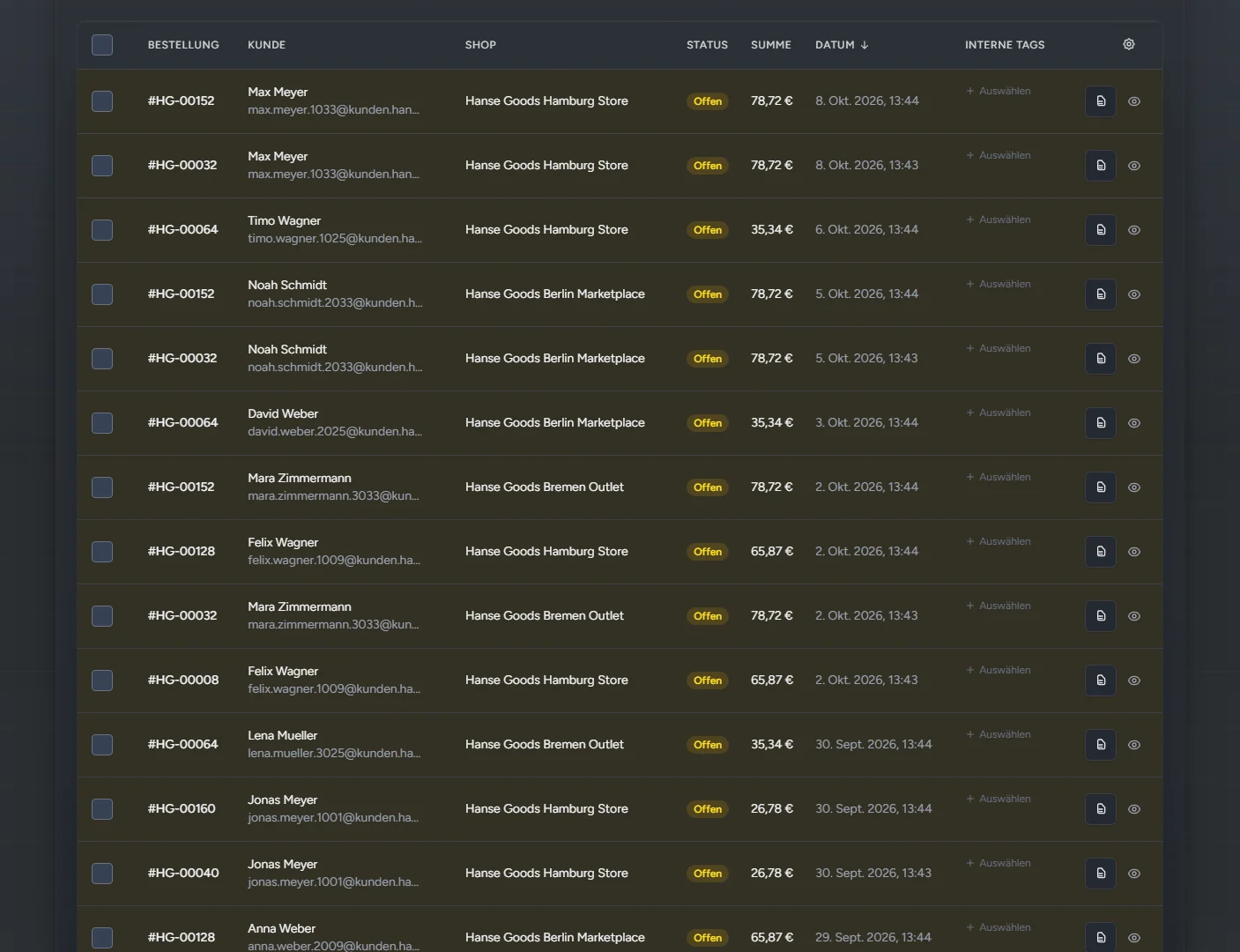Click the 35,34 € sum in Lena Mueller's row
1240x952 pixels.
772,745
